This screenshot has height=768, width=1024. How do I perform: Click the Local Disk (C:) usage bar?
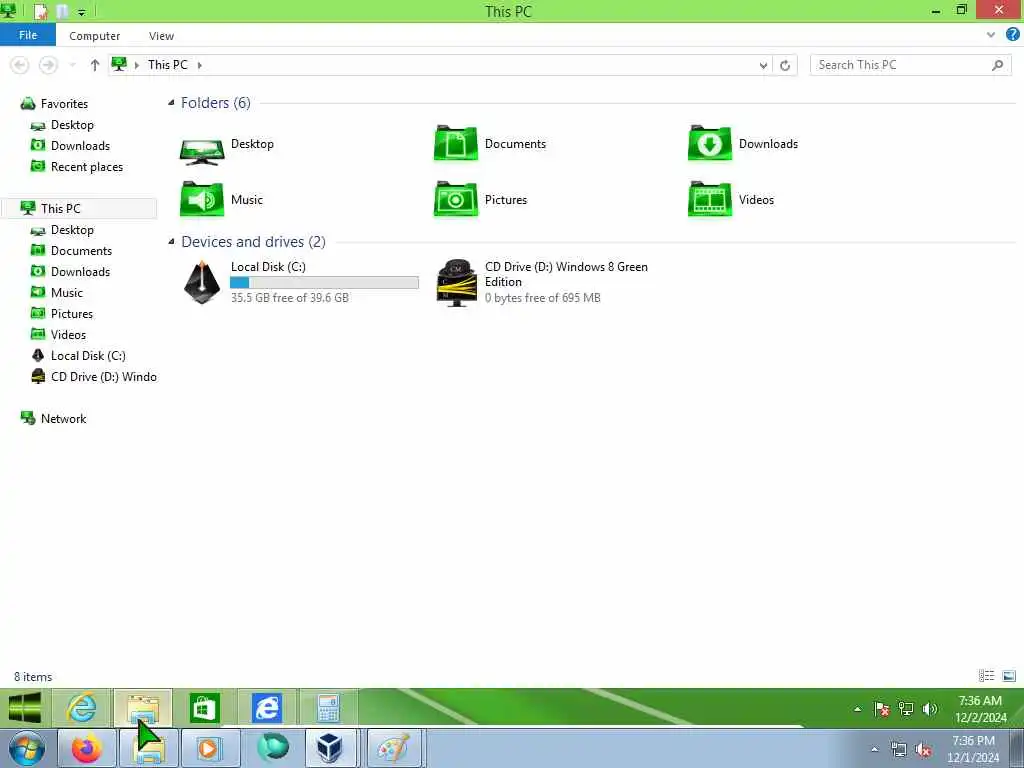[x=325, y=282]
